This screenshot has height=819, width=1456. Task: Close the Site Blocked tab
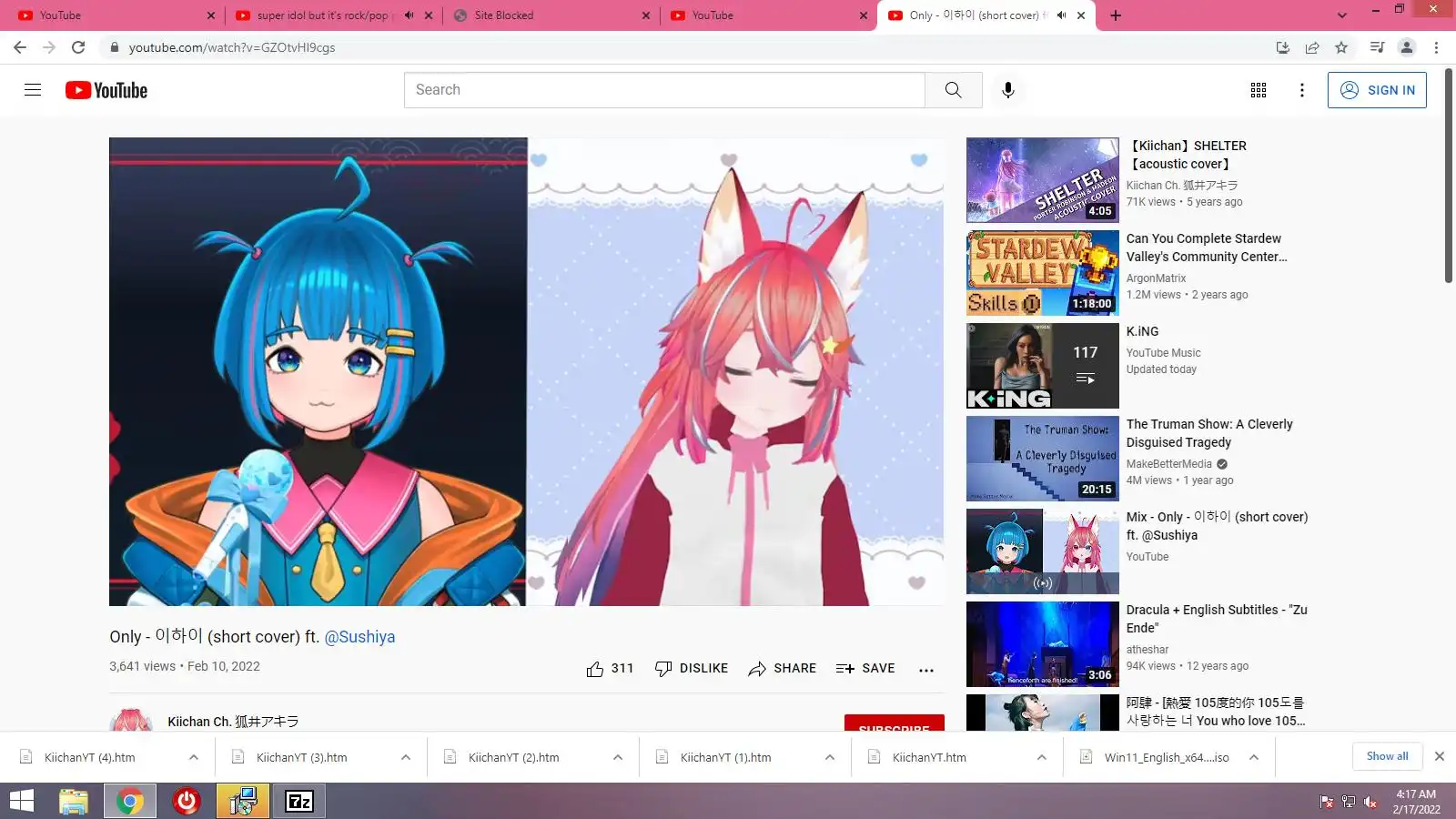(646, 15)
